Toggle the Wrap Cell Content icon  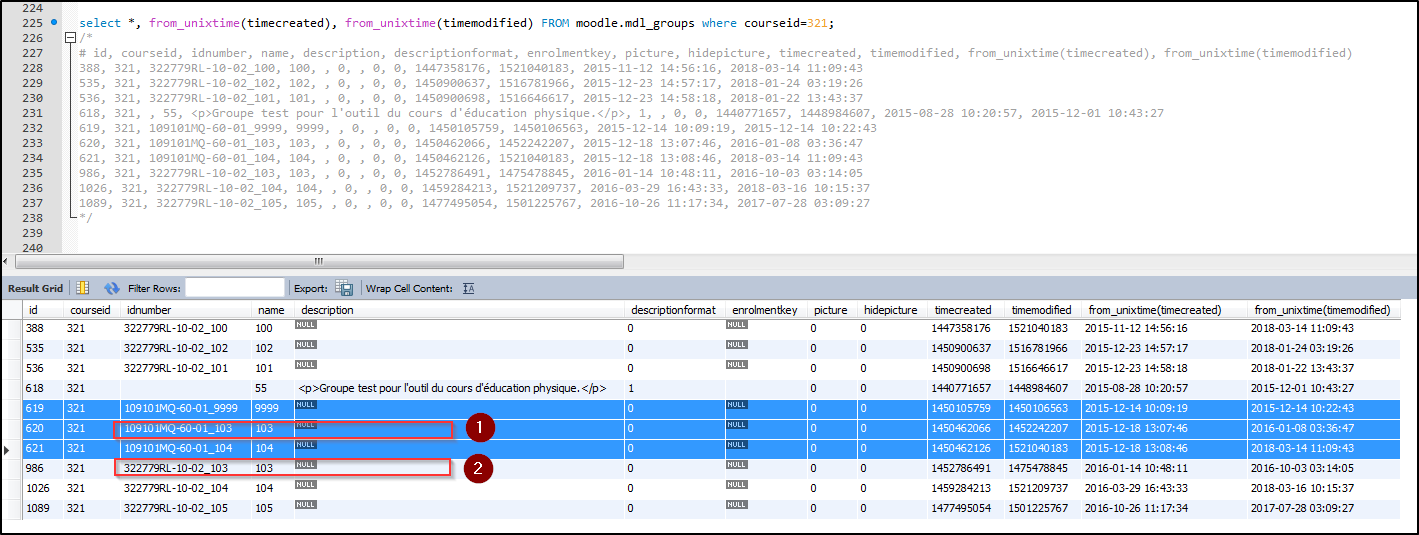coord(467,288)
